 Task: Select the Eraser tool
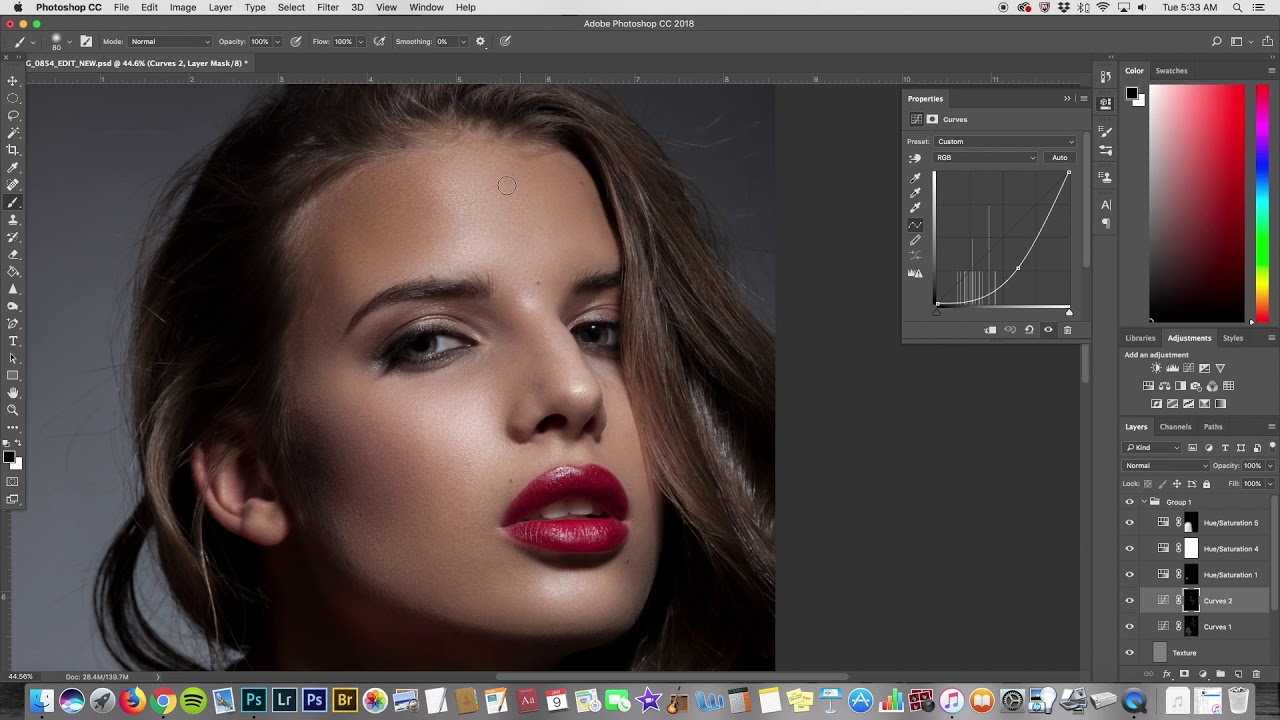click(13, 254)
